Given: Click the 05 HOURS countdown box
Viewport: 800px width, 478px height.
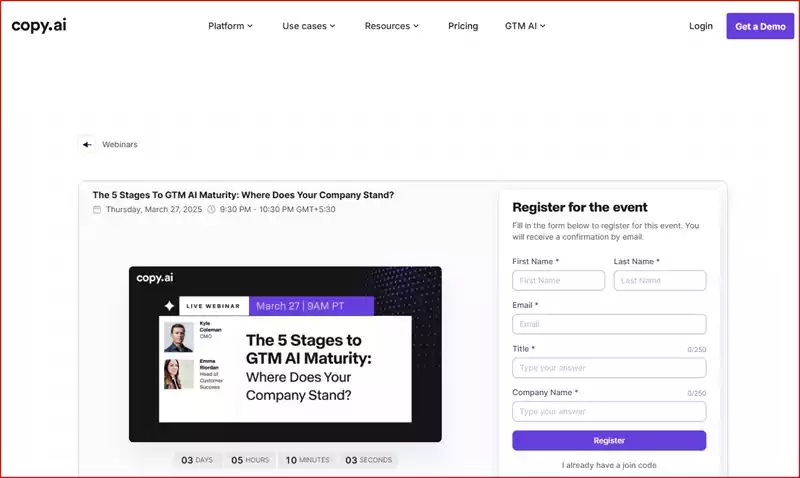Looking at the screenshot, I should [250, 460].
